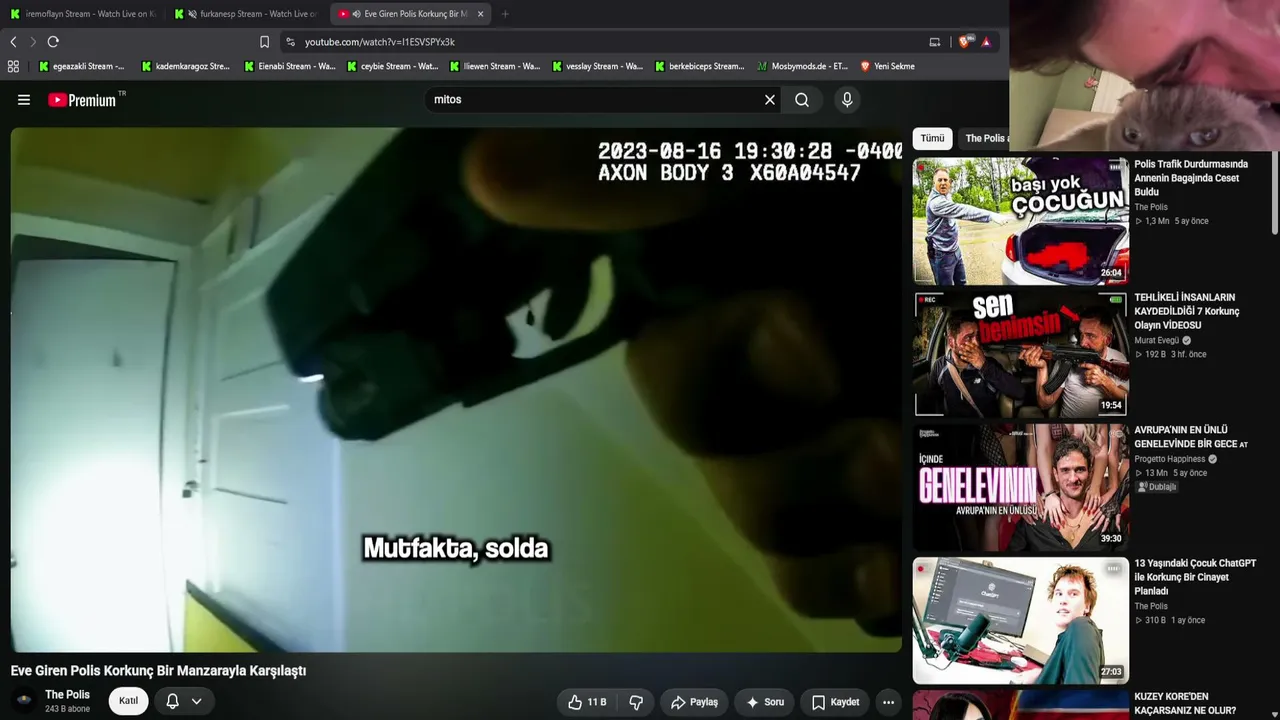Open vesslay Stream bookmark
1280x720 pixels.
point(598,66)
